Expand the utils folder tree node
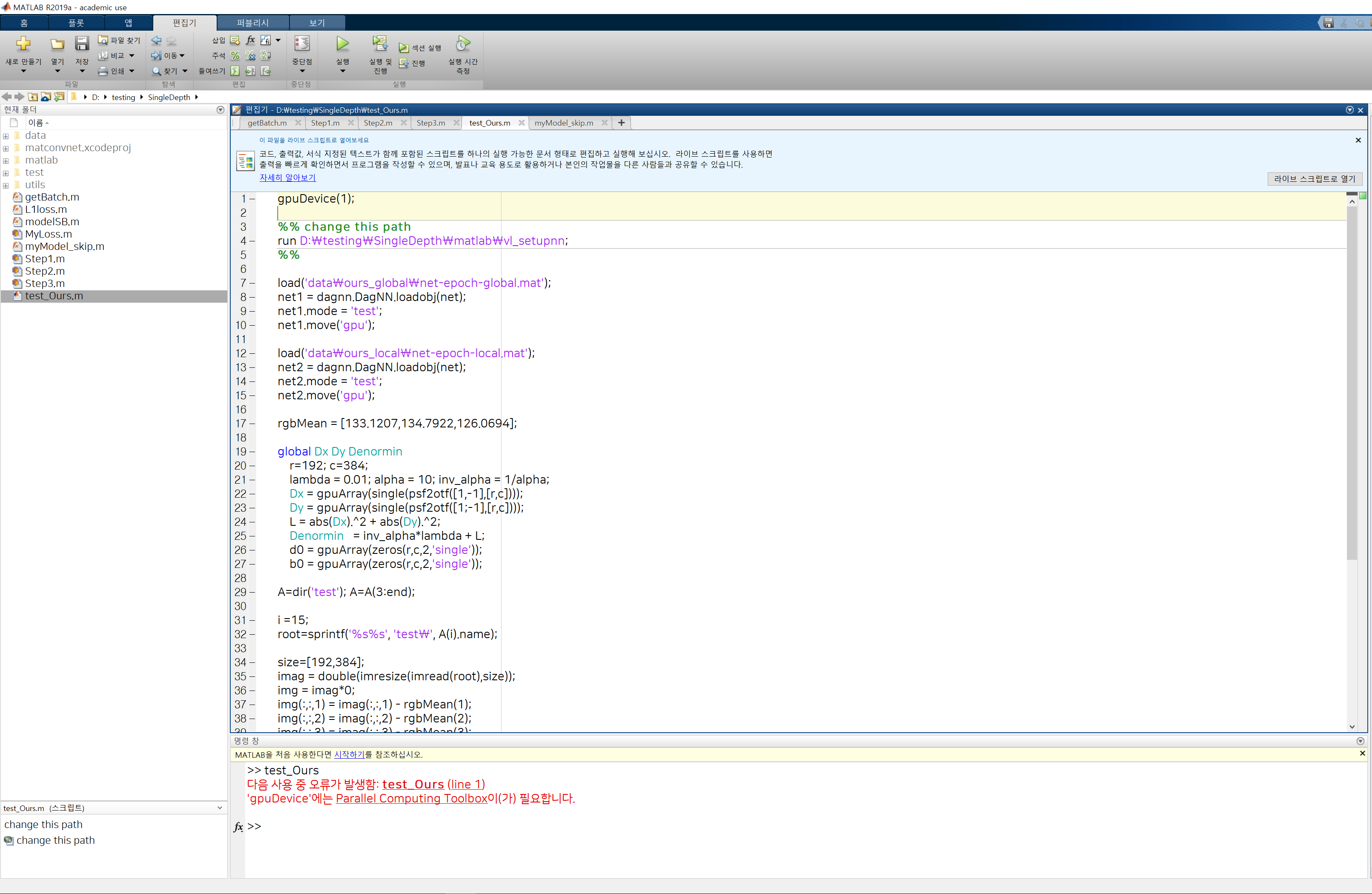 [6, 185]
